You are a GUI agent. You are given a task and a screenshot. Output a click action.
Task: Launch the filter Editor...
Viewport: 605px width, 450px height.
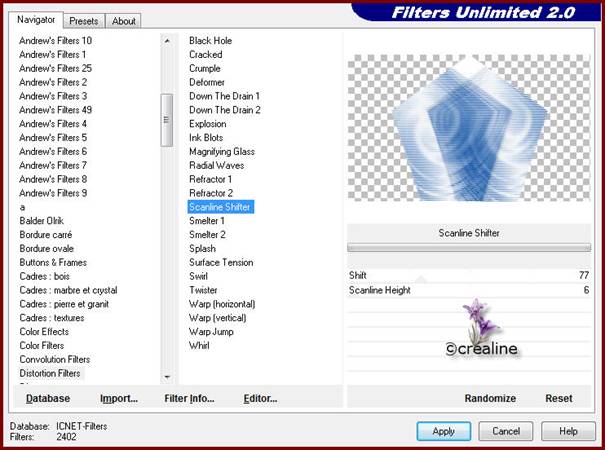point(260,398)
